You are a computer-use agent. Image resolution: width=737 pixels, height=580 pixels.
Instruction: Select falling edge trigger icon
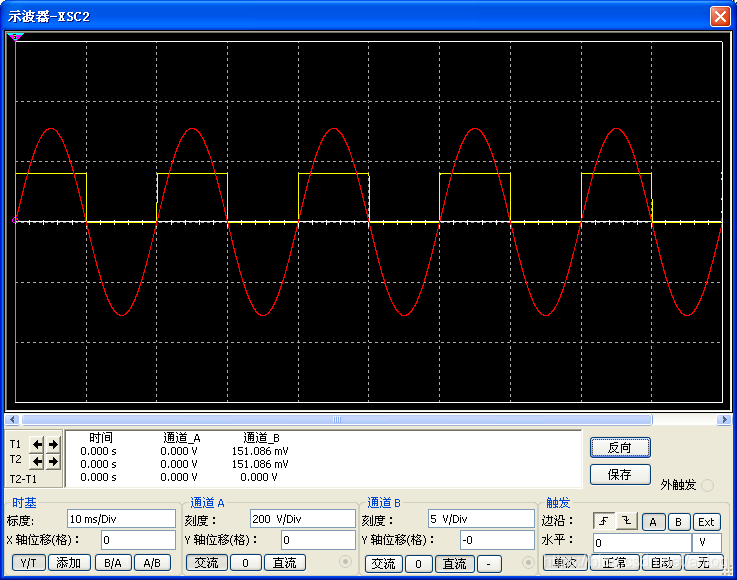[627, 521]
